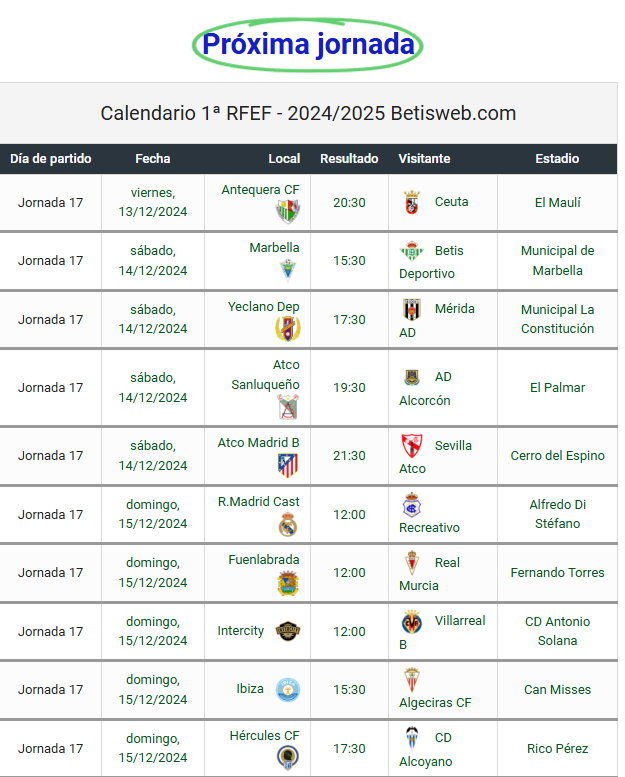
Task: Click the Villarreal B yellow badge
Action: [x=411, y=622]
